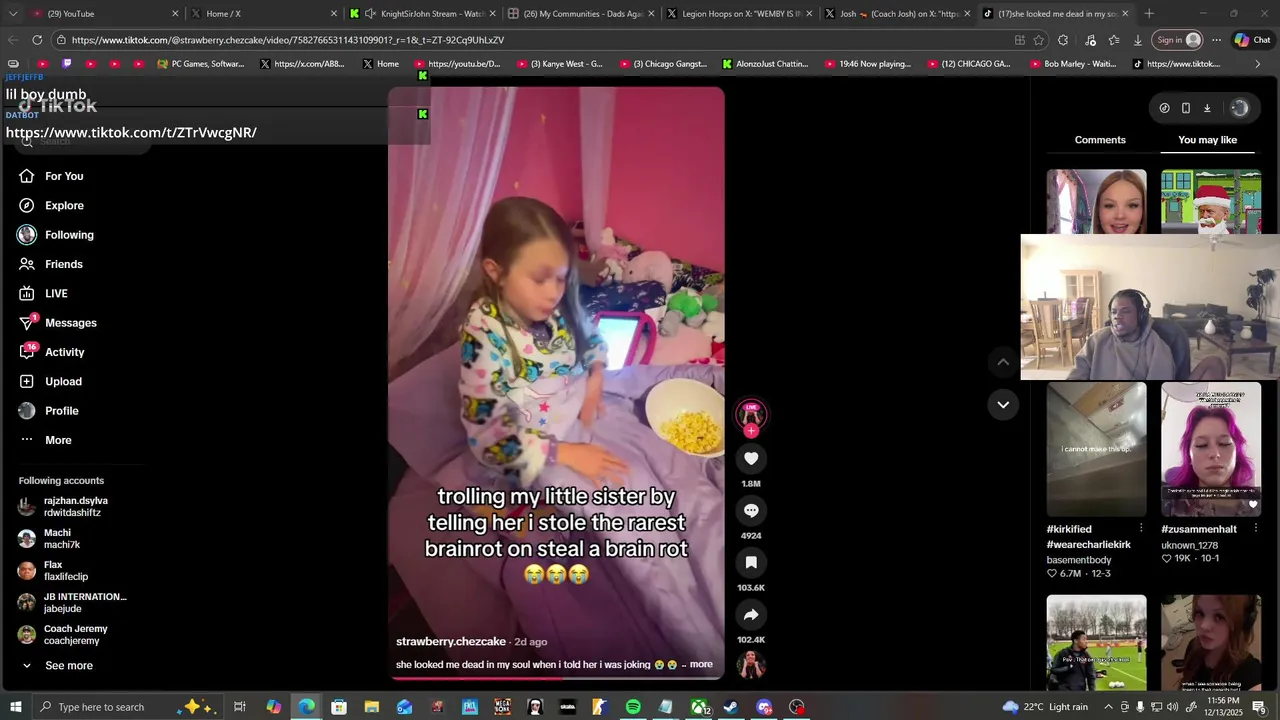Switch to the Comments tab

[x=1100, y=140]
